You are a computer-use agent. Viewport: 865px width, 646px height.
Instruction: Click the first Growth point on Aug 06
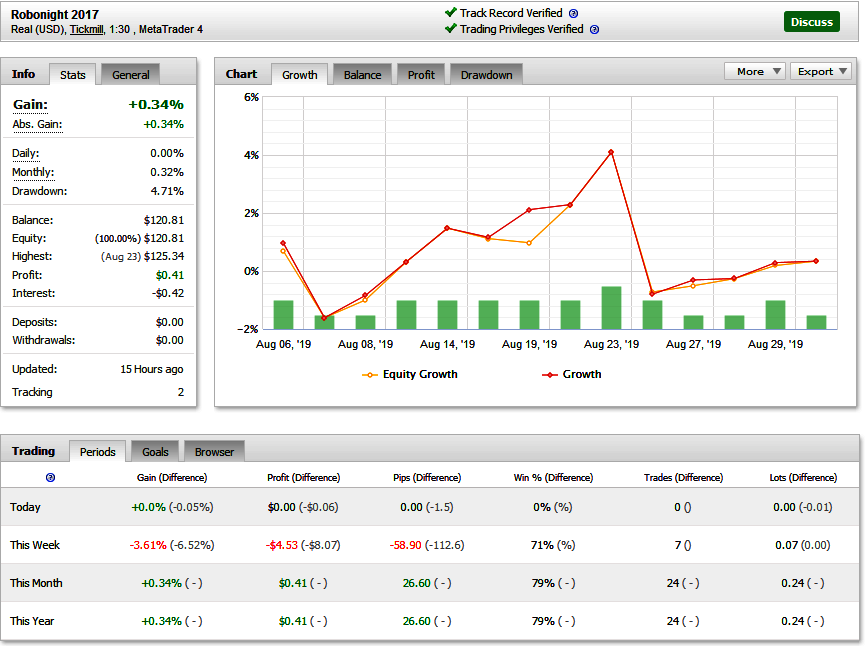[x=283, y=243]
